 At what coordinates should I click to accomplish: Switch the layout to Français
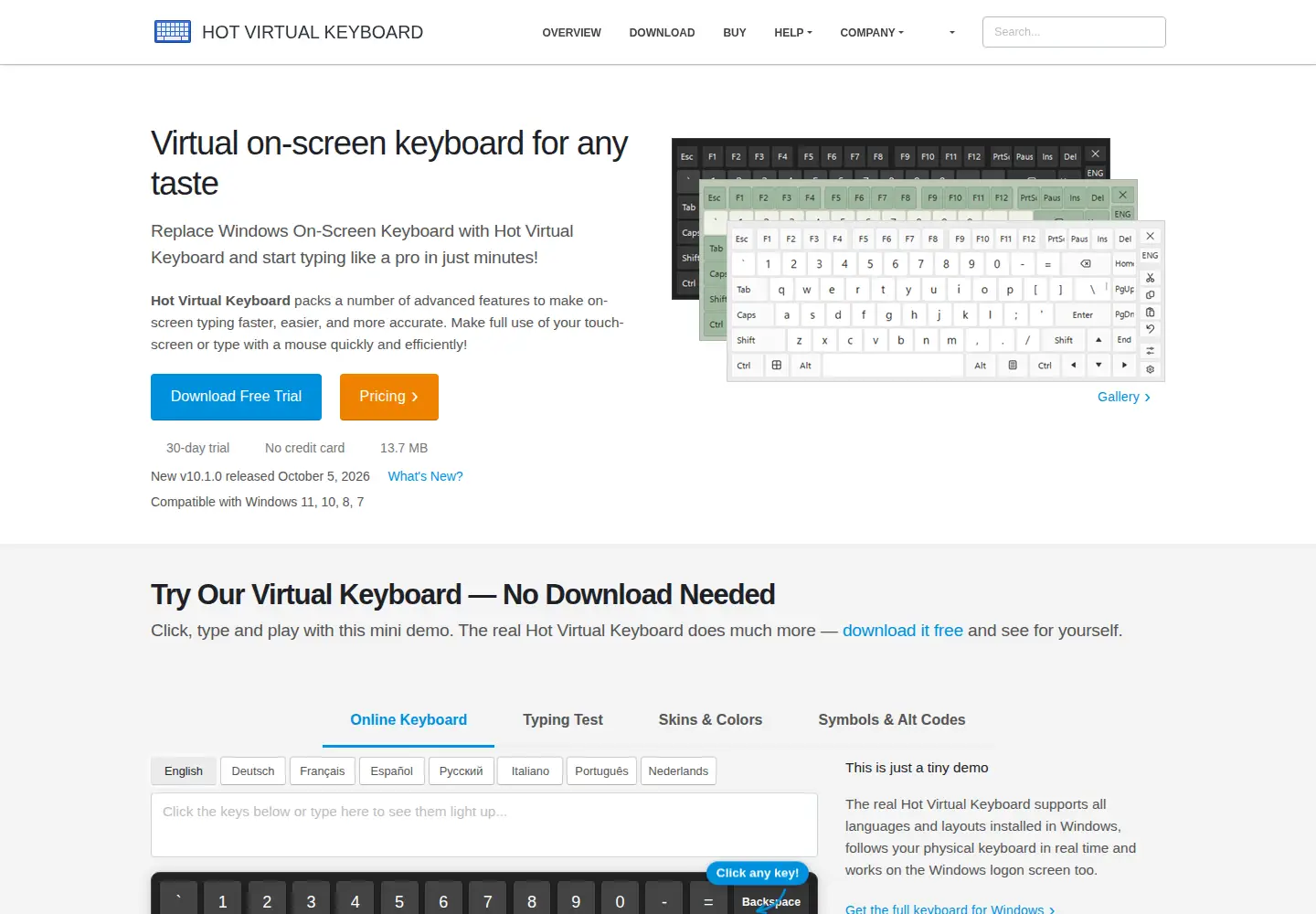pos(323,771)
